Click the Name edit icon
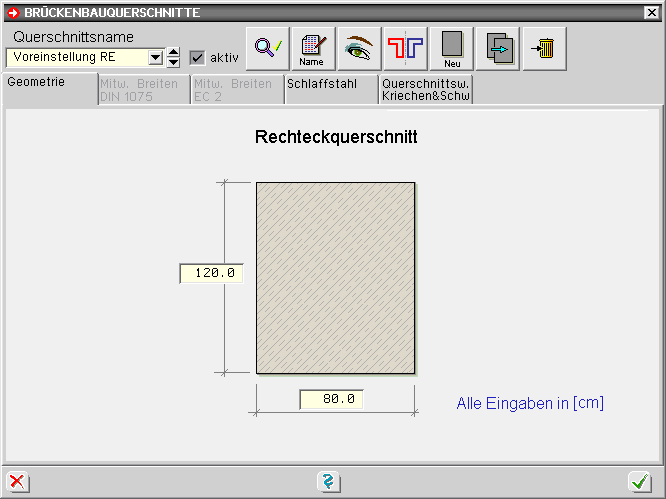The width and height of the screenshot is (666, 499). coord(312,48)
